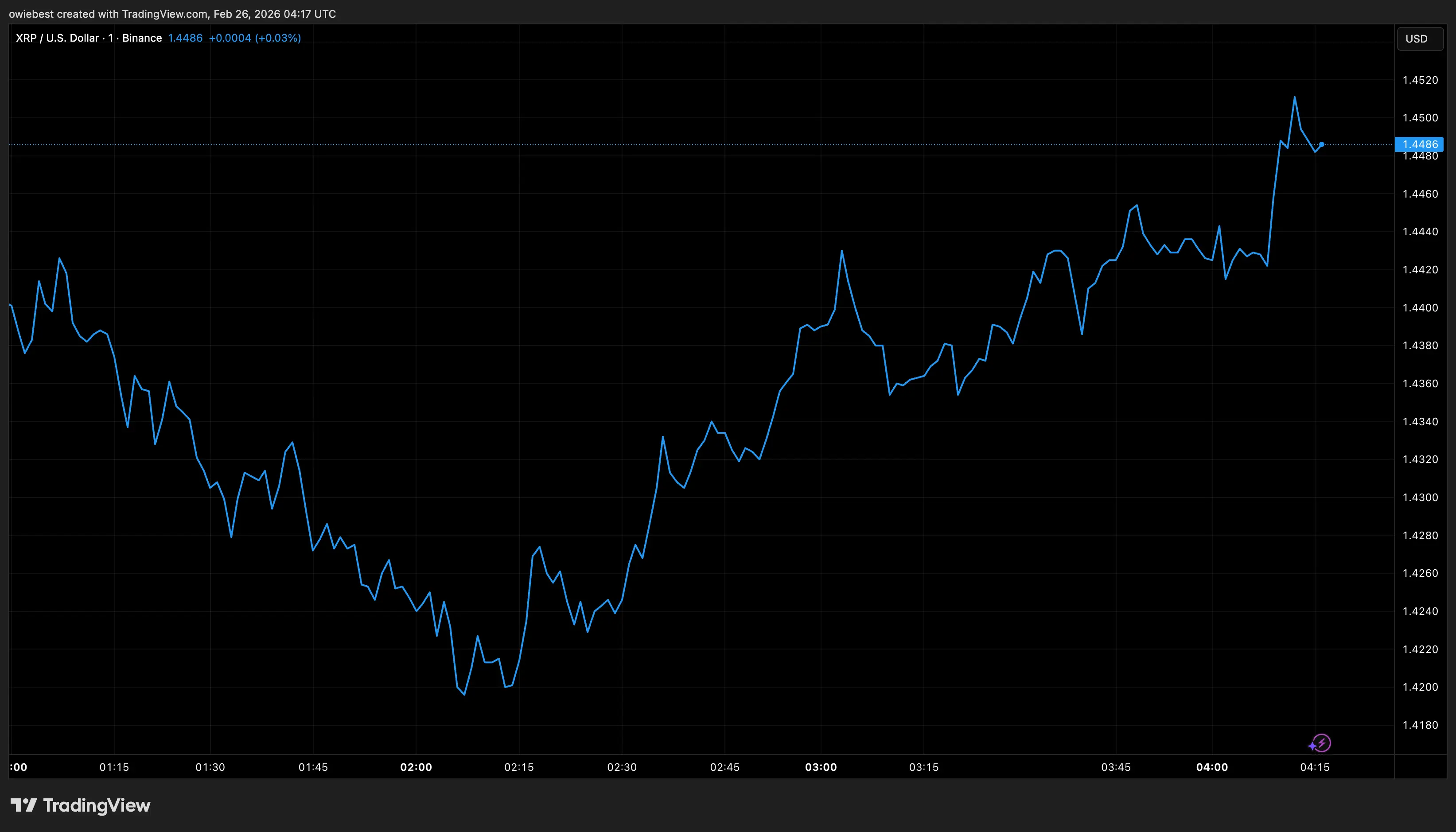
Task: Select the 04:00 label on time axis
Action: pos(1211,767)
